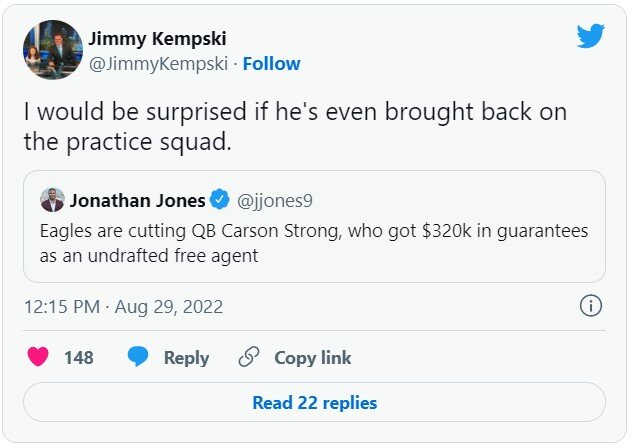Click the copy link chain icon
The height and width of the screenshot is (448, 632).
(x=249, y=357)
